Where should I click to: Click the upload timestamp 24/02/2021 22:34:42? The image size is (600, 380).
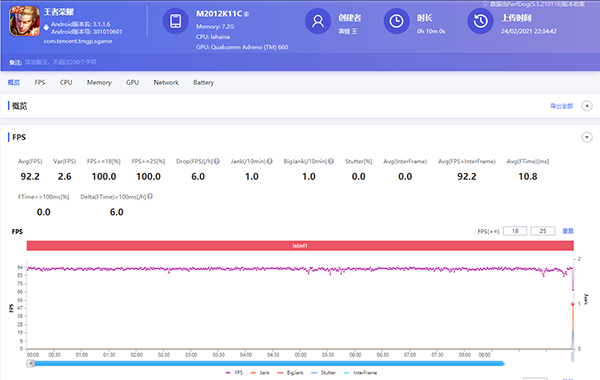(x=529, y=31)
